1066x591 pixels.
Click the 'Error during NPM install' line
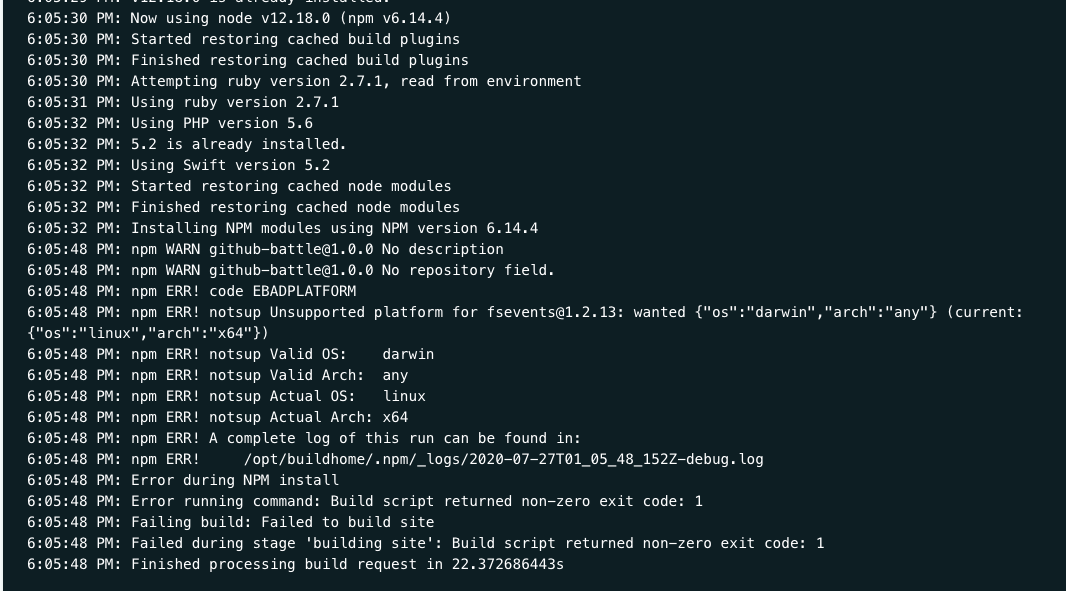click(x=234, y=480)
